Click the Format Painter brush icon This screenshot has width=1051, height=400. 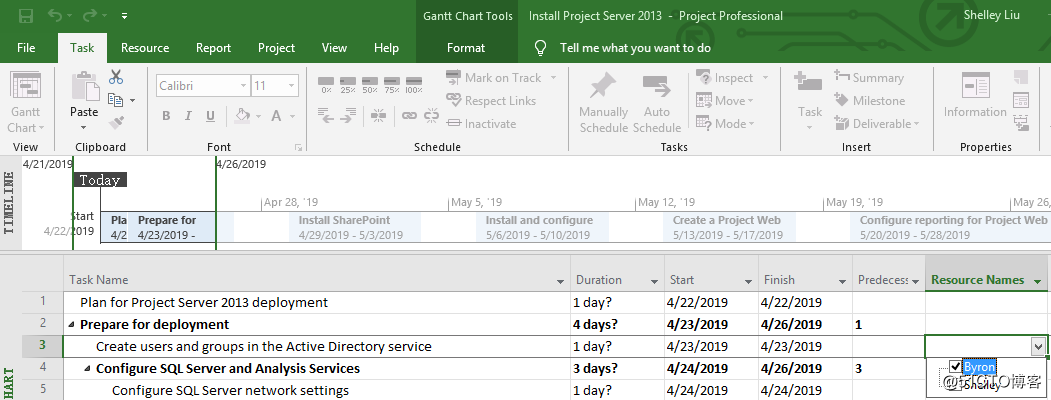[116, 123]
